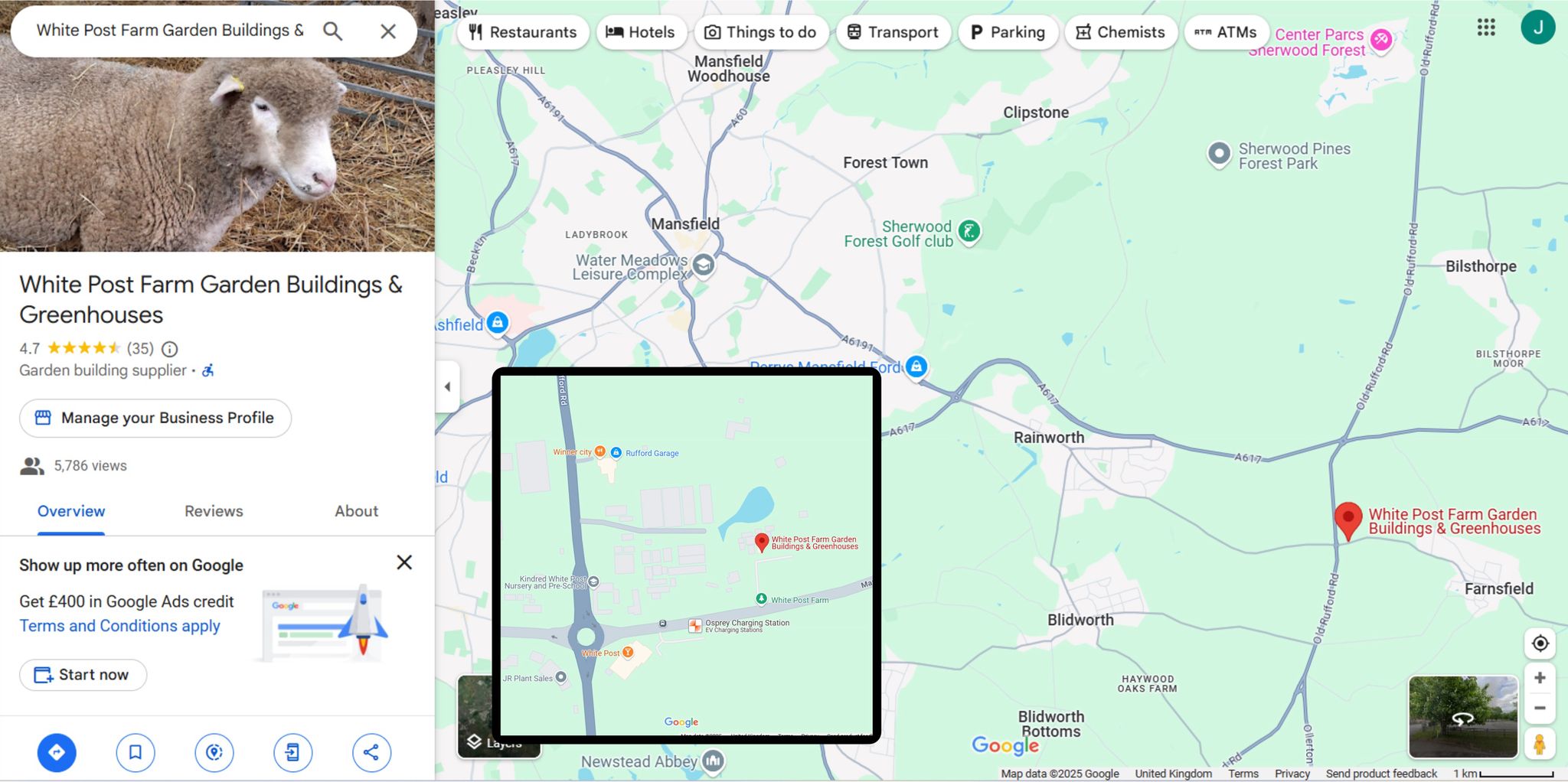1568x782 pixels.
Task: Send to phone via the icon
Action: coord(292,752)
